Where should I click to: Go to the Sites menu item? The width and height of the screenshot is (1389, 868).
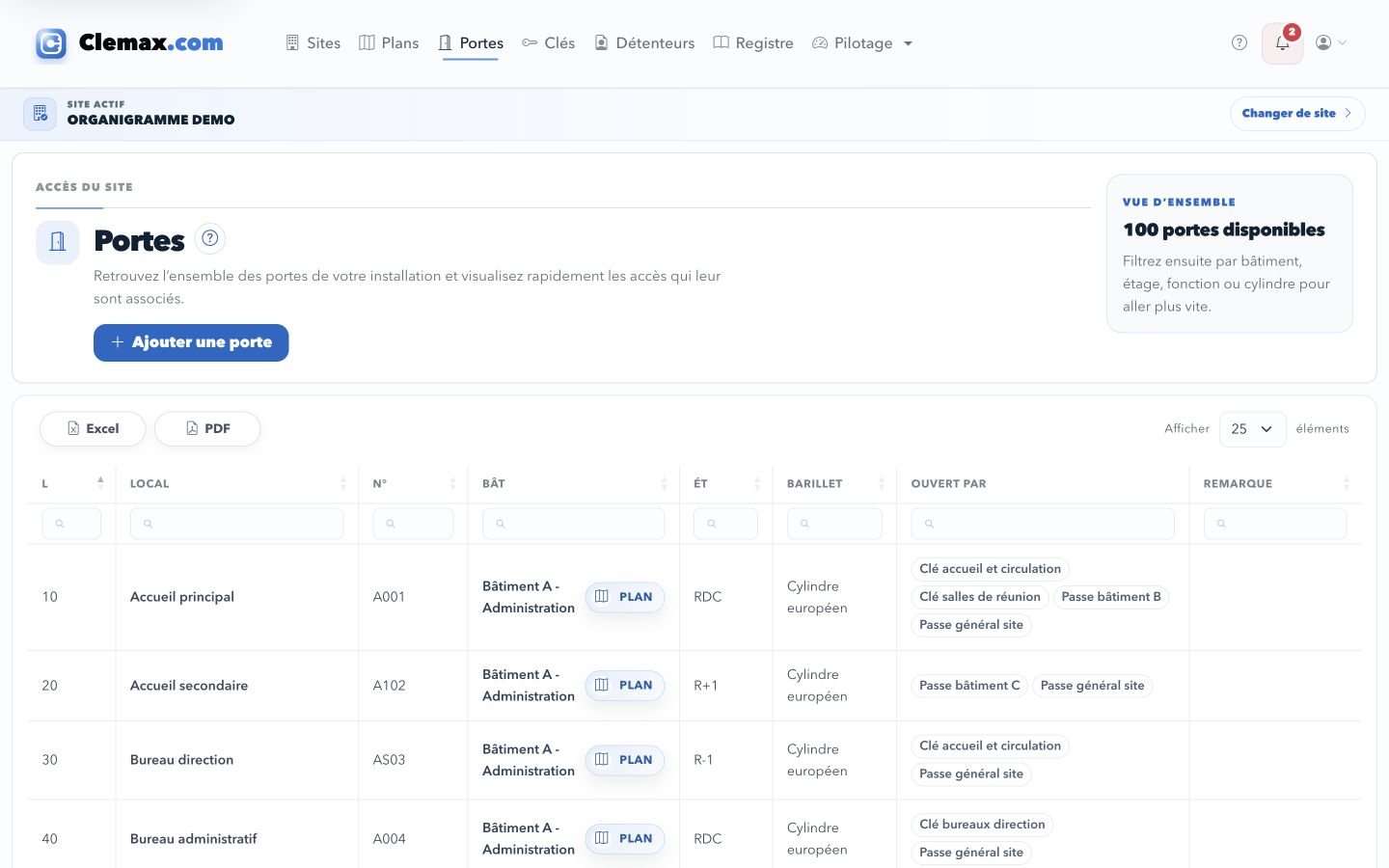[313, 43]
